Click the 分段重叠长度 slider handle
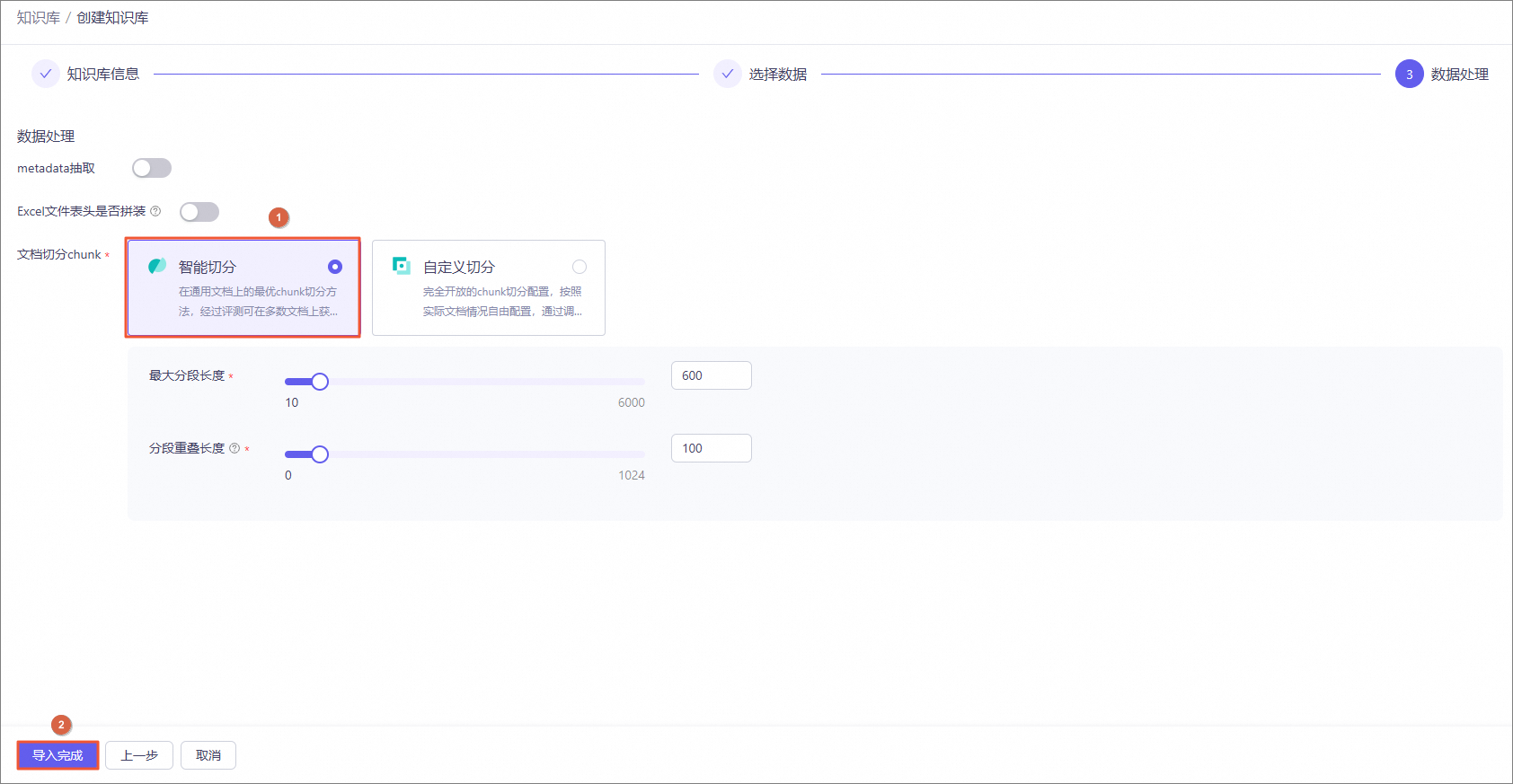Image resolution: width=1513 pixels, height=784 pixels. click(320, 454)
